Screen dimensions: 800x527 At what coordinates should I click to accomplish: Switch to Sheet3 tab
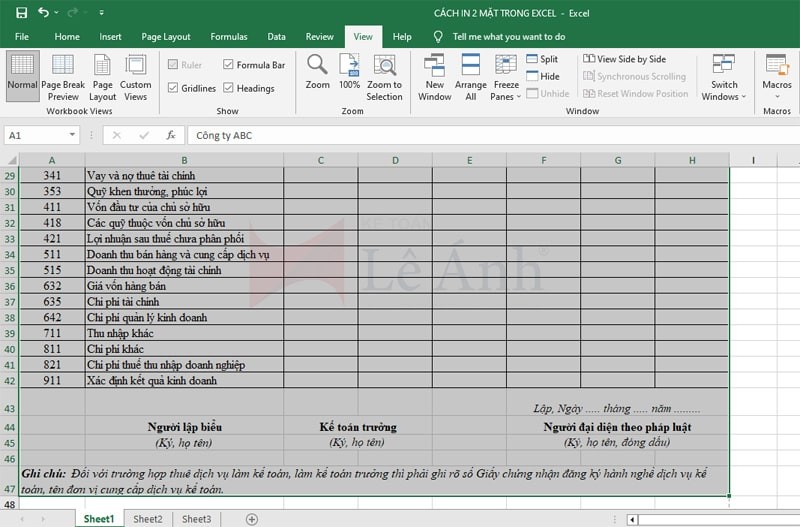pyautogui.click(x=196, y=519)
